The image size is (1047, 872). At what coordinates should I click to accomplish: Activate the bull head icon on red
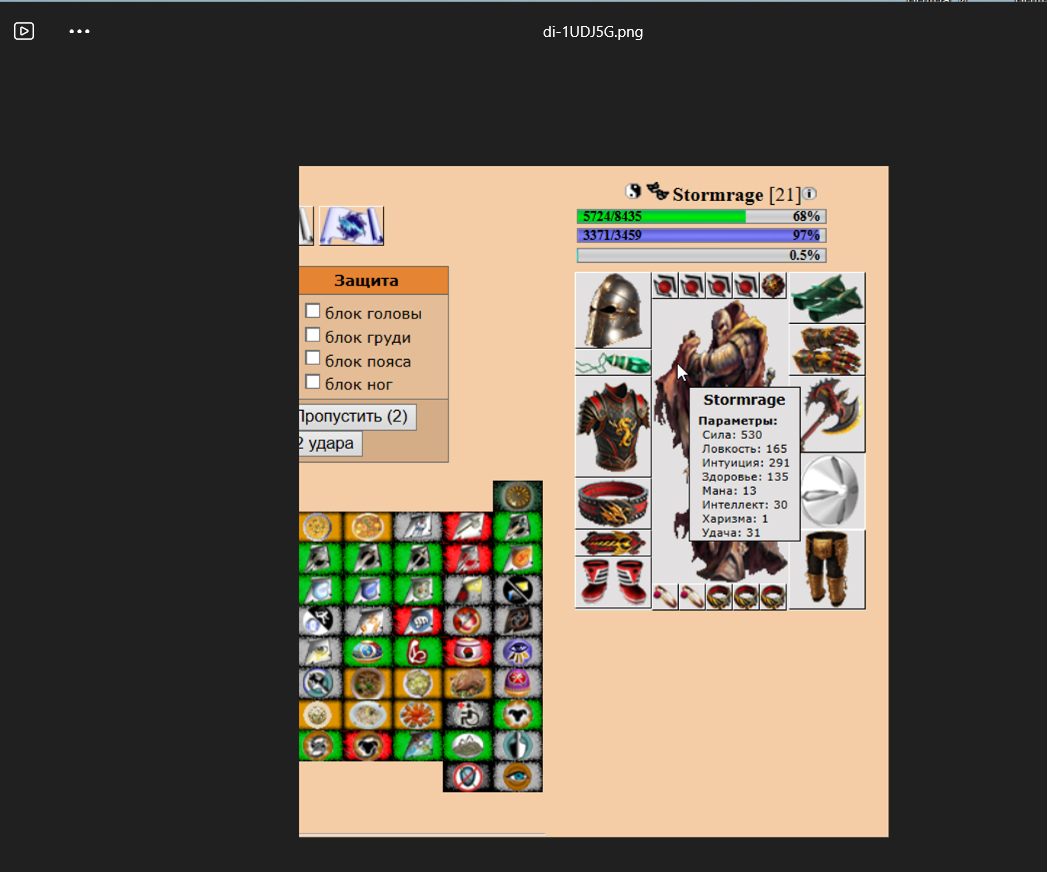368,745
